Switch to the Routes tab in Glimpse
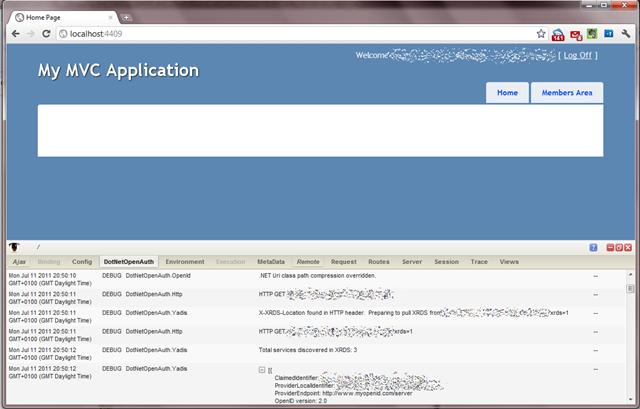 point(379,261)
